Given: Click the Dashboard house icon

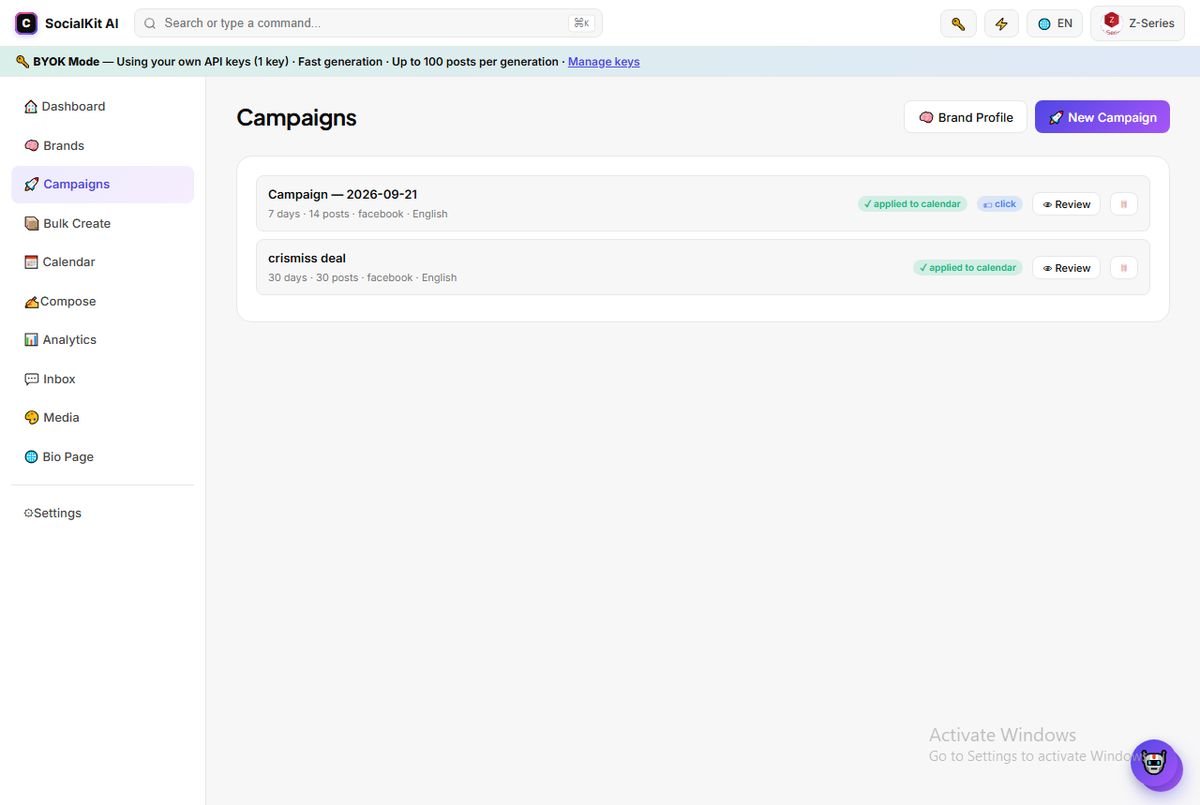Looking at the screenshot, I should (31, 106).
